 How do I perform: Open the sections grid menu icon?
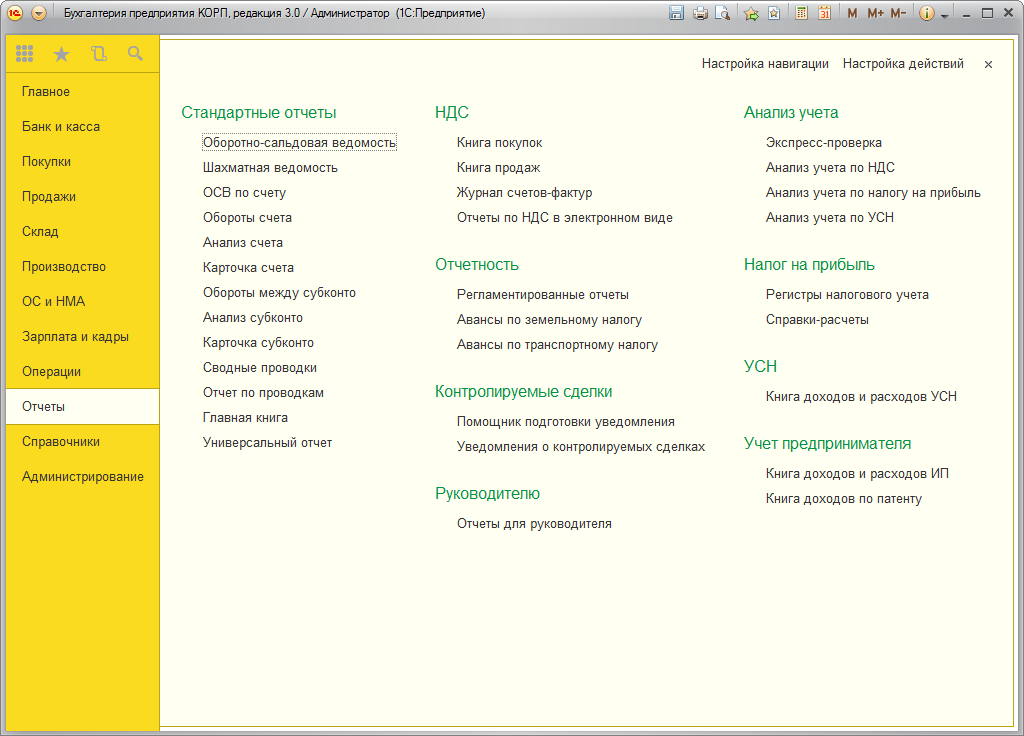[x=24, y=54]
